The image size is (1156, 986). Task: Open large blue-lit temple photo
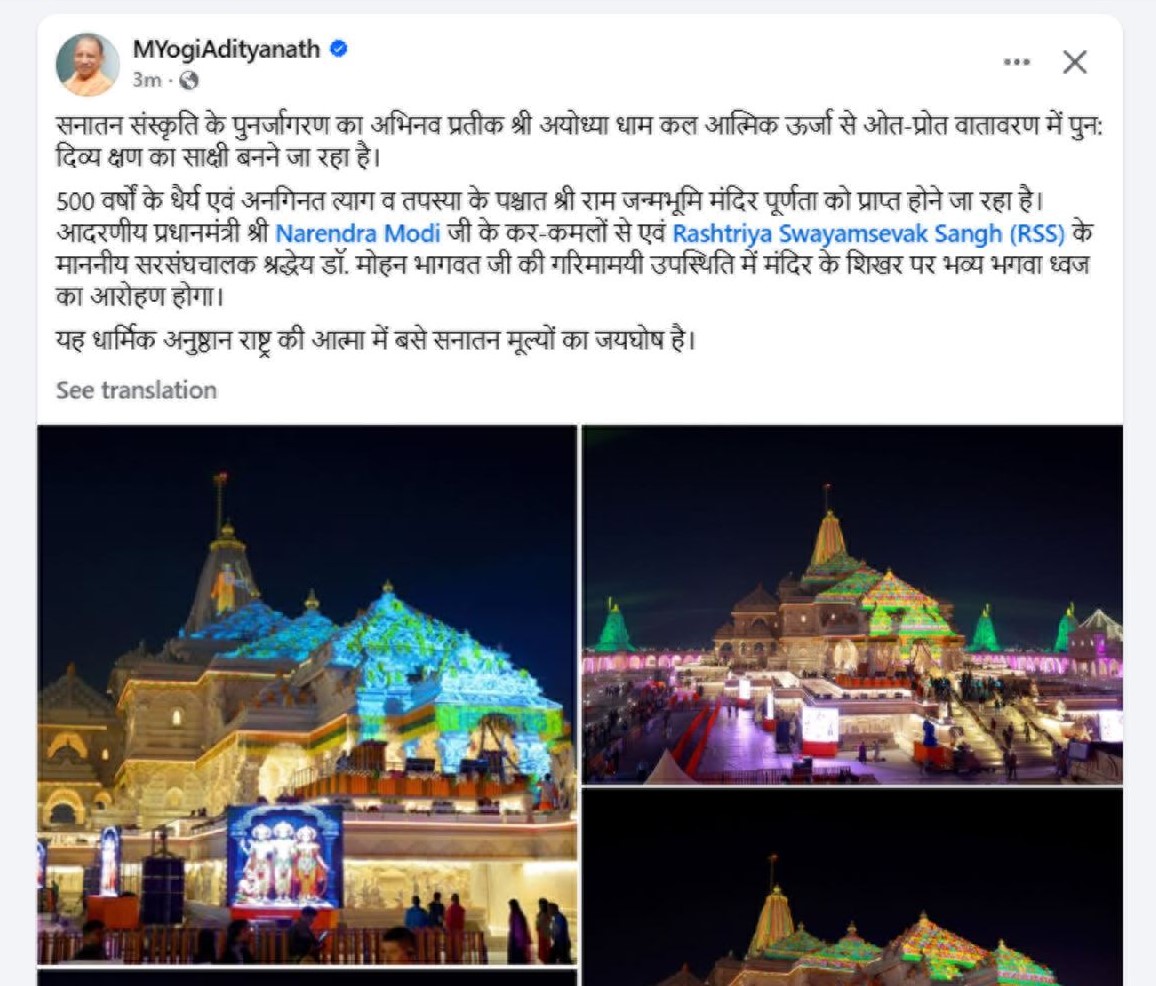[x=307, y=694]
